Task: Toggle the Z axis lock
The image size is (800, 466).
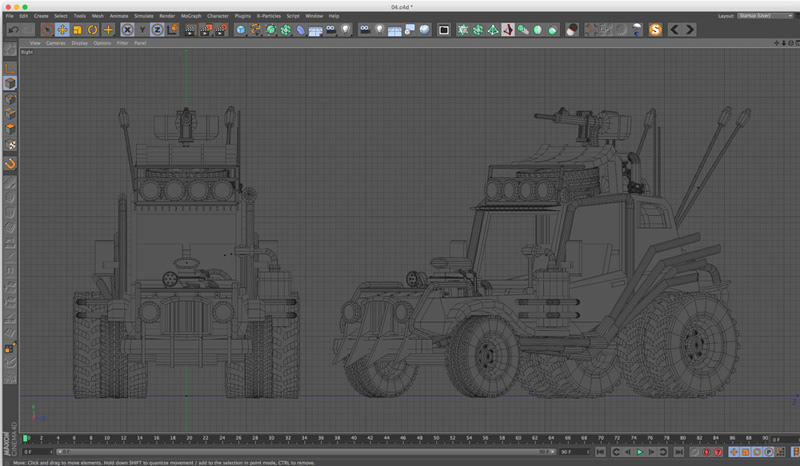Action: point(157,30)
